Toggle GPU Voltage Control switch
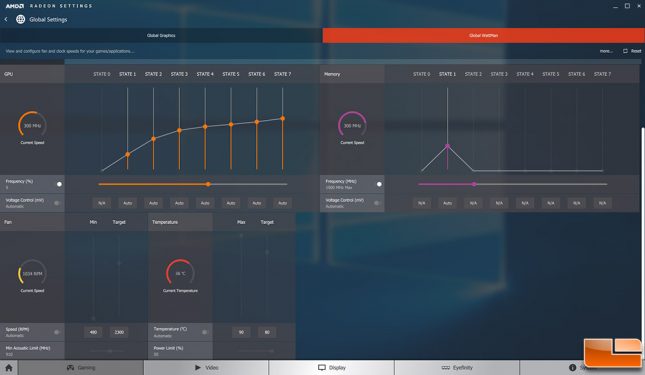The width and height of the screenshot is (645, 375). 57,203
